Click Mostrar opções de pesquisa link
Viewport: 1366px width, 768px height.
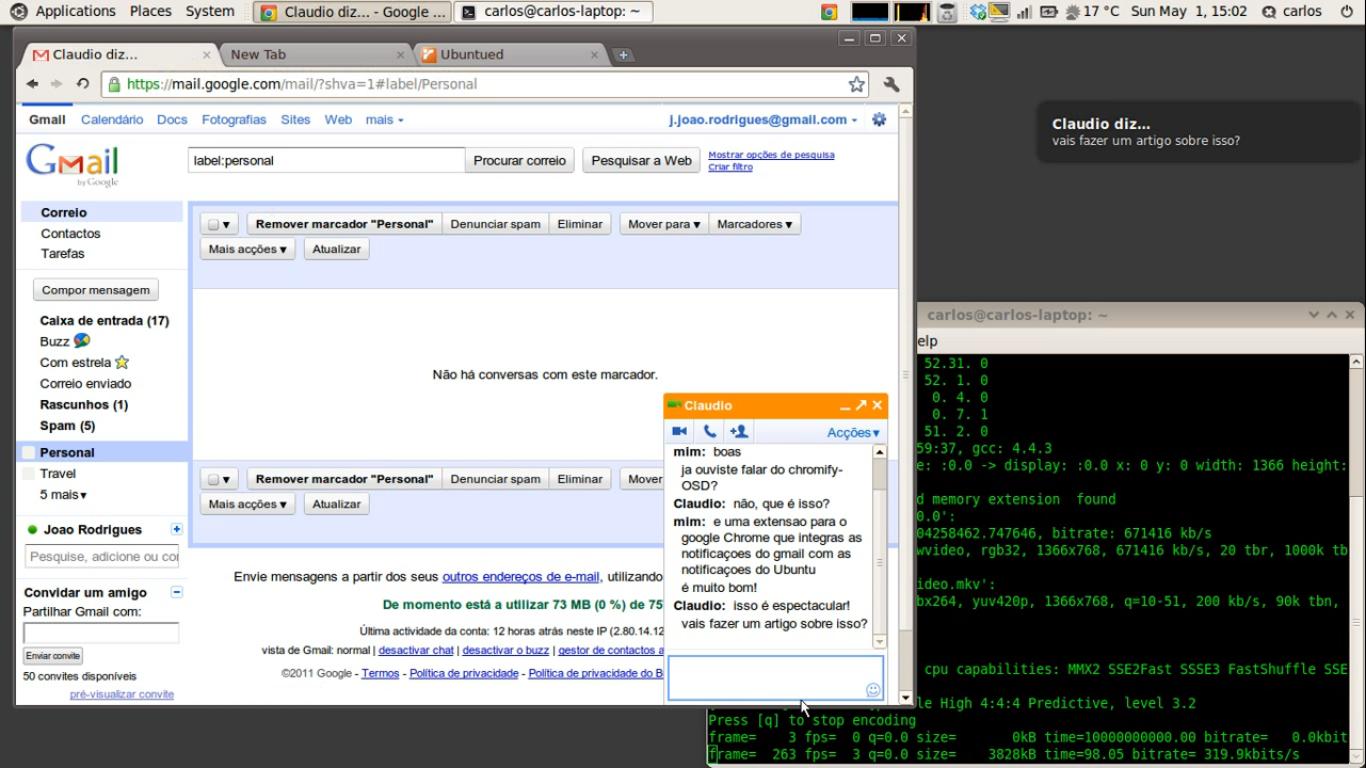771,155
